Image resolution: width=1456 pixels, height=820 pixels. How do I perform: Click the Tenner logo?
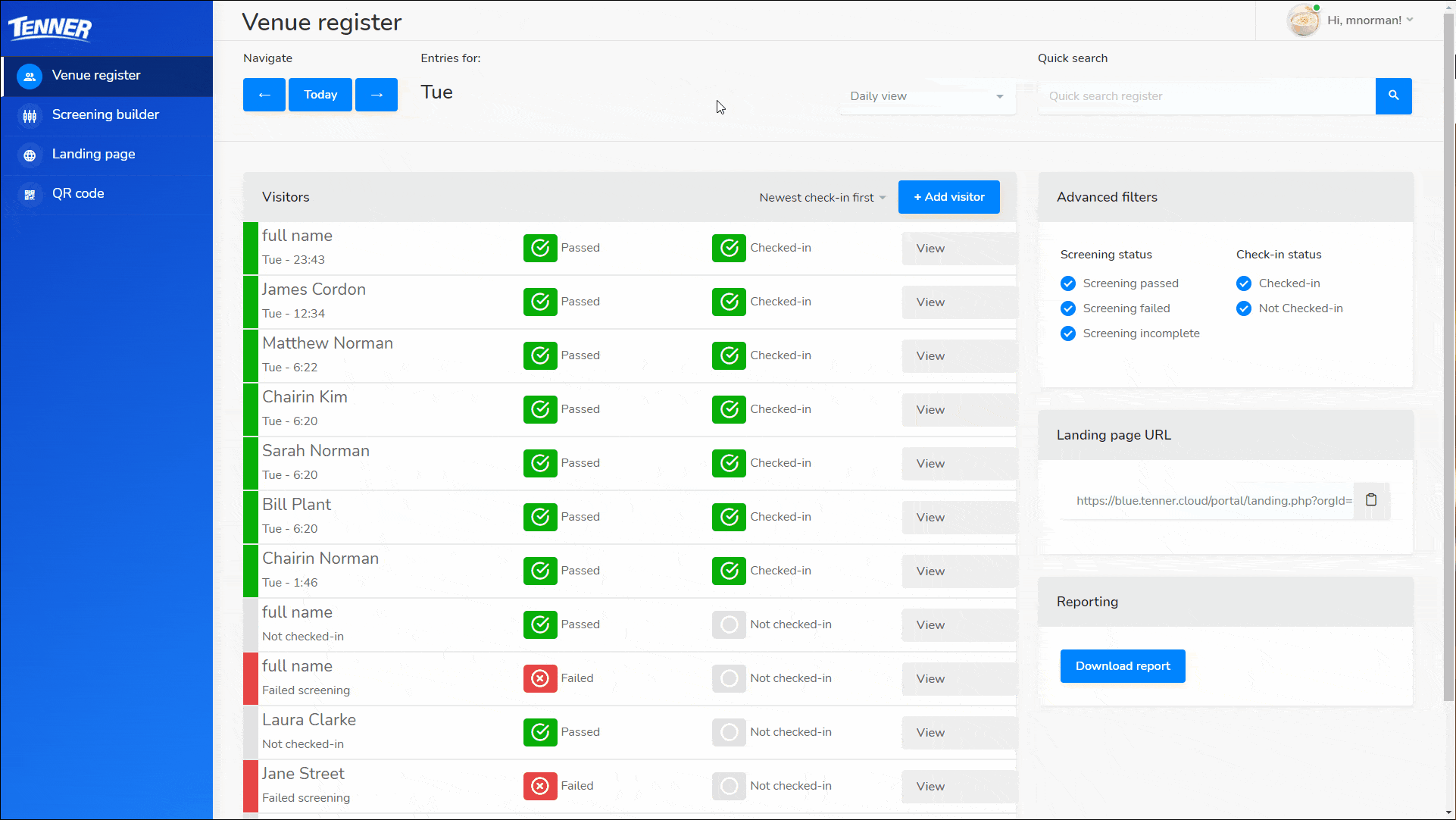point(50,28)
